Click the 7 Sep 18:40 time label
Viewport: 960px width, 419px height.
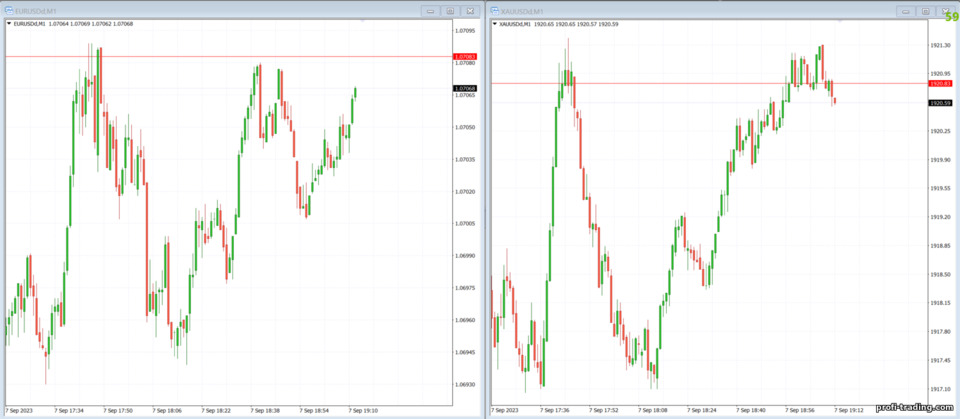tap(751, 410)
